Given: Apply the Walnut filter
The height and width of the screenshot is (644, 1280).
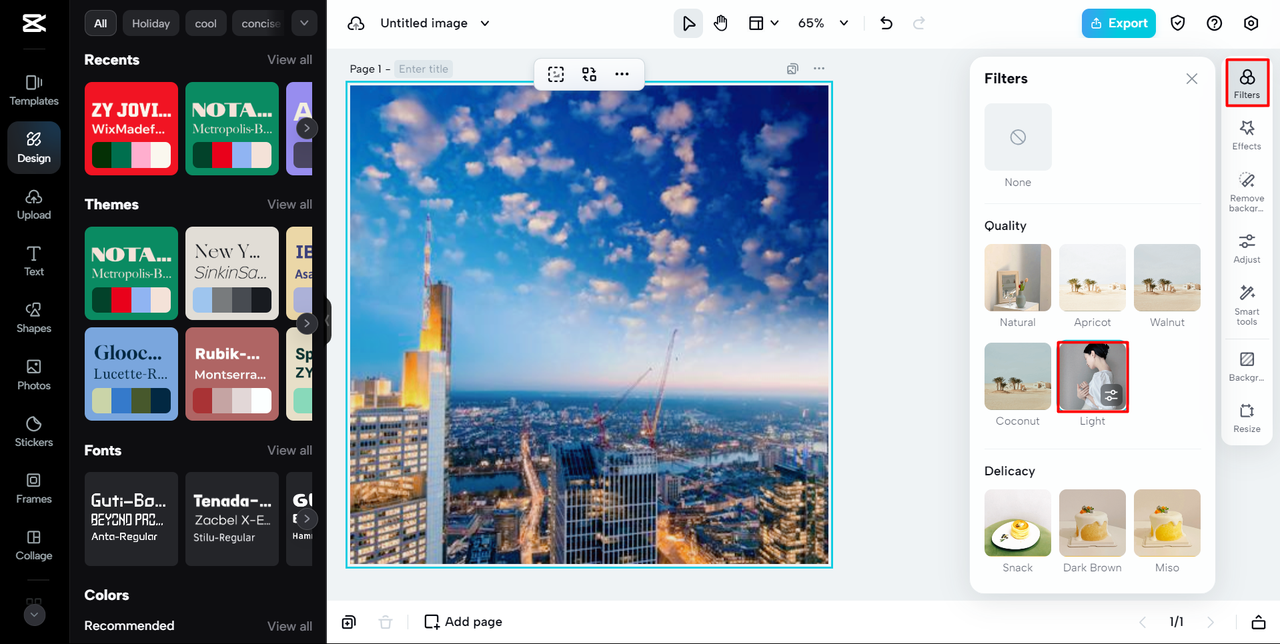Looking at the screenshot, I should [1167, 278].
